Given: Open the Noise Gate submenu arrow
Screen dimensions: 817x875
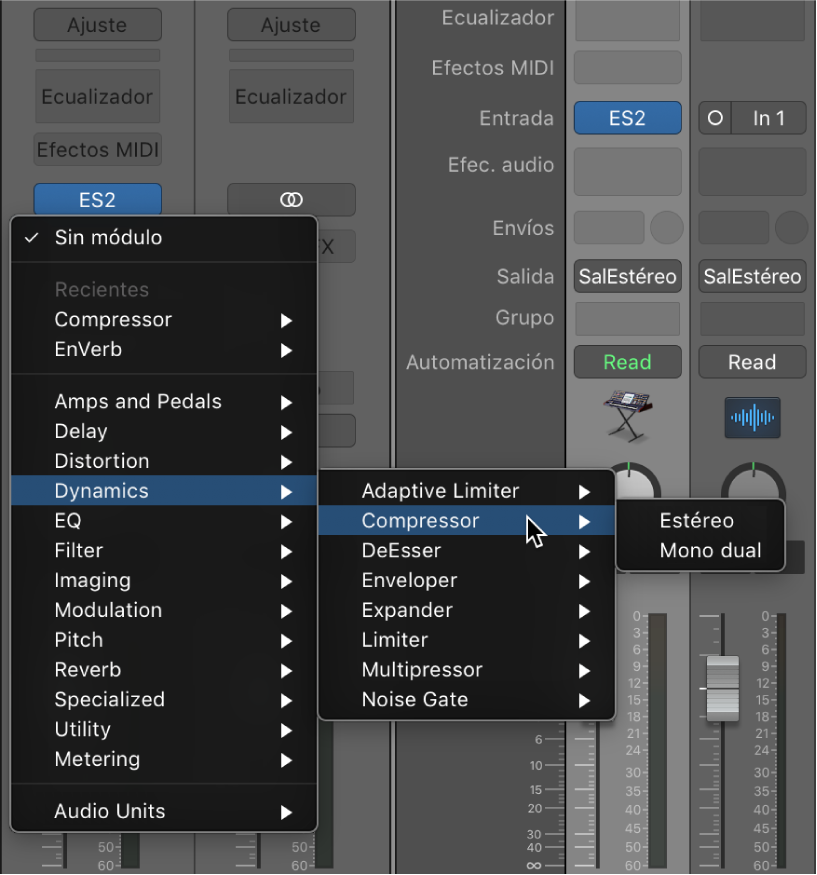Looking at the screenshot, I should (584, 701).
